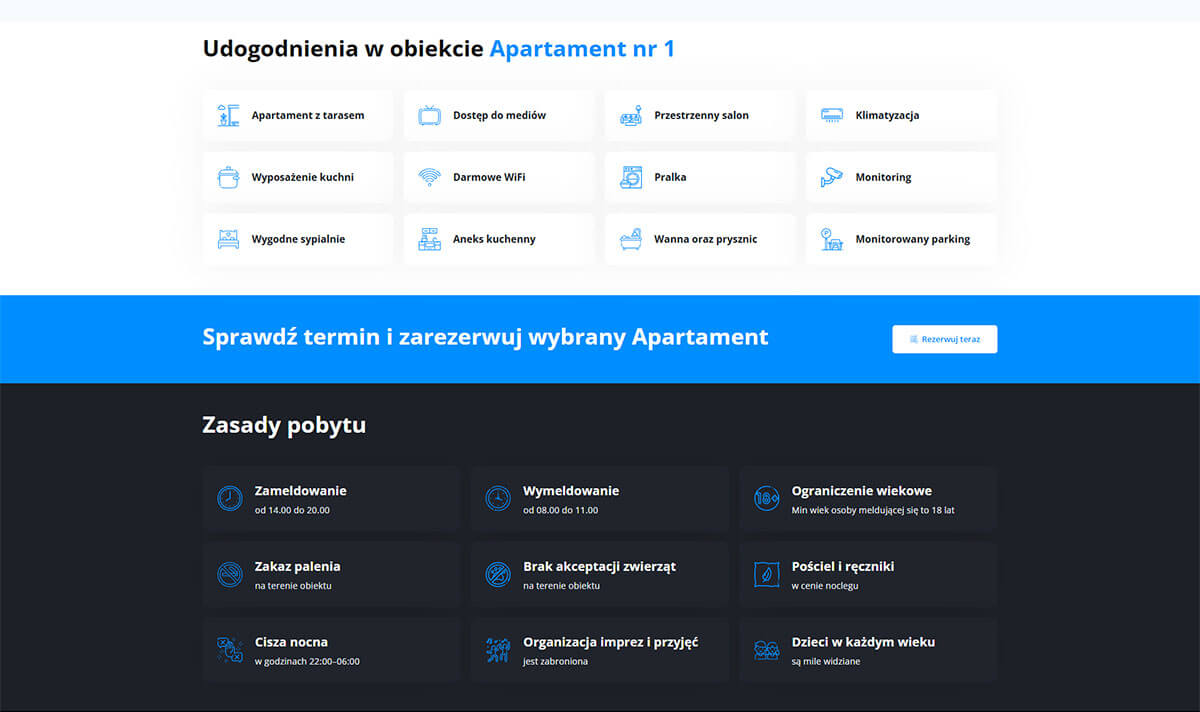This screenshot has width=1200, height=712.
Task: Click the no-smoking icon for Zakaz palenia
Action: [x=230, y=574]
